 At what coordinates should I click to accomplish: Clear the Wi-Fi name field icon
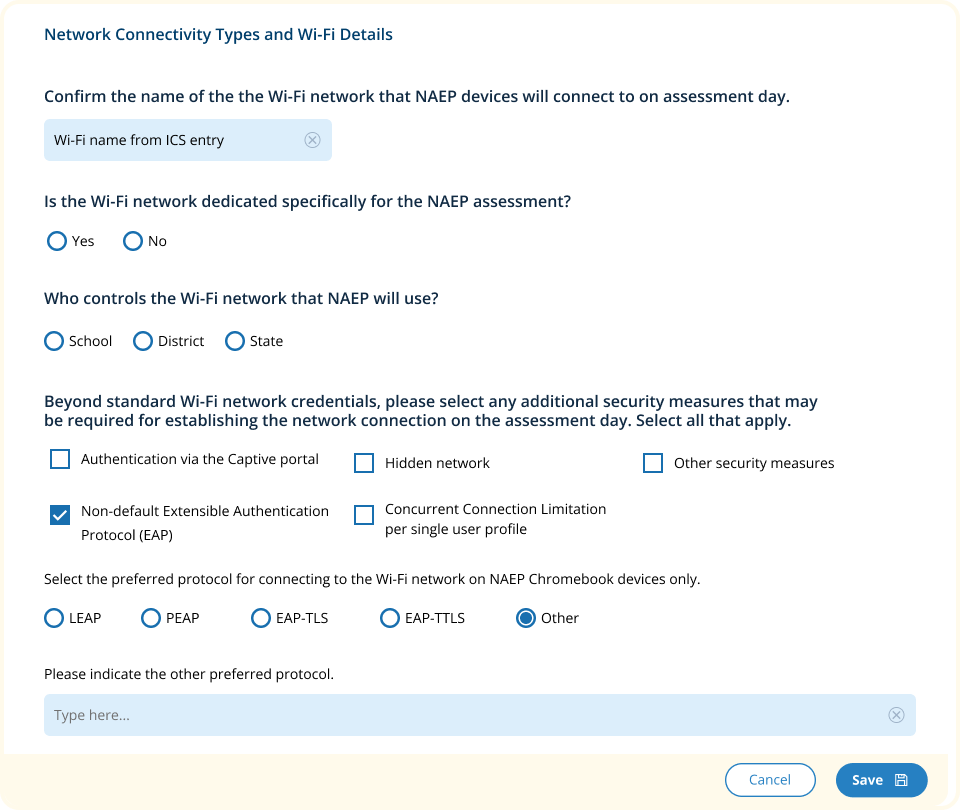(x=312, y=140)
